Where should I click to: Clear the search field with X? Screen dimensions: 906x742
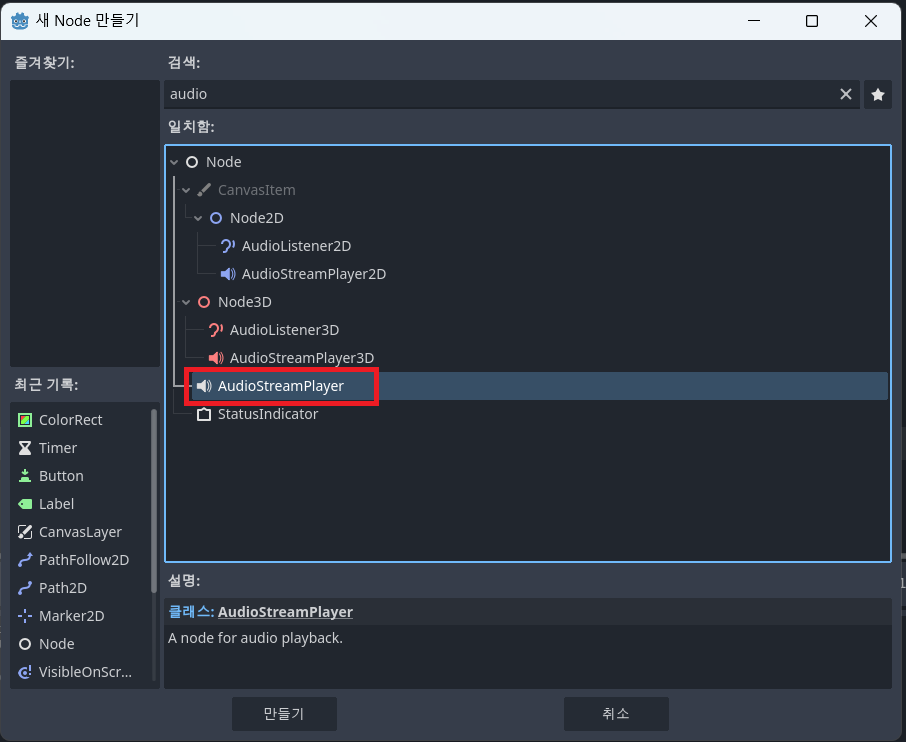click(845, 94)
